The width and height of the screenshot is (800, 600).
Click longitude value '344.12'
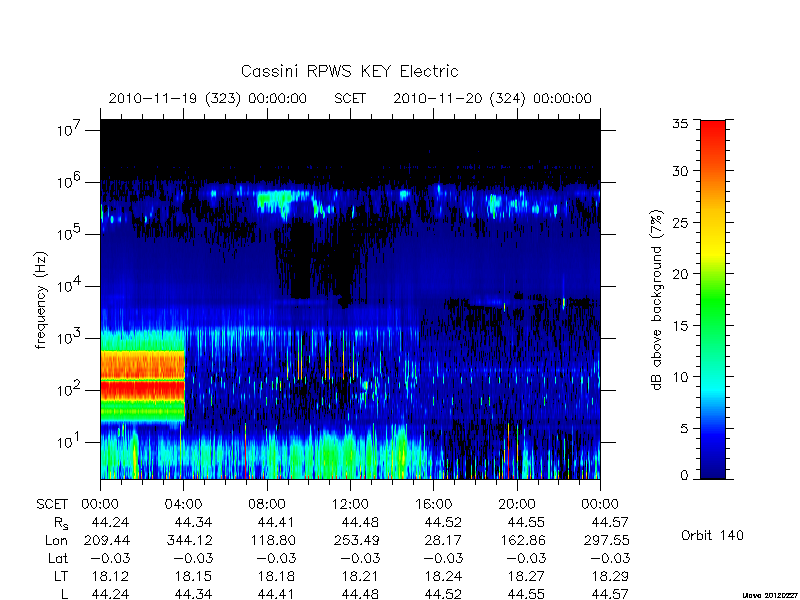tap(189, 540)
